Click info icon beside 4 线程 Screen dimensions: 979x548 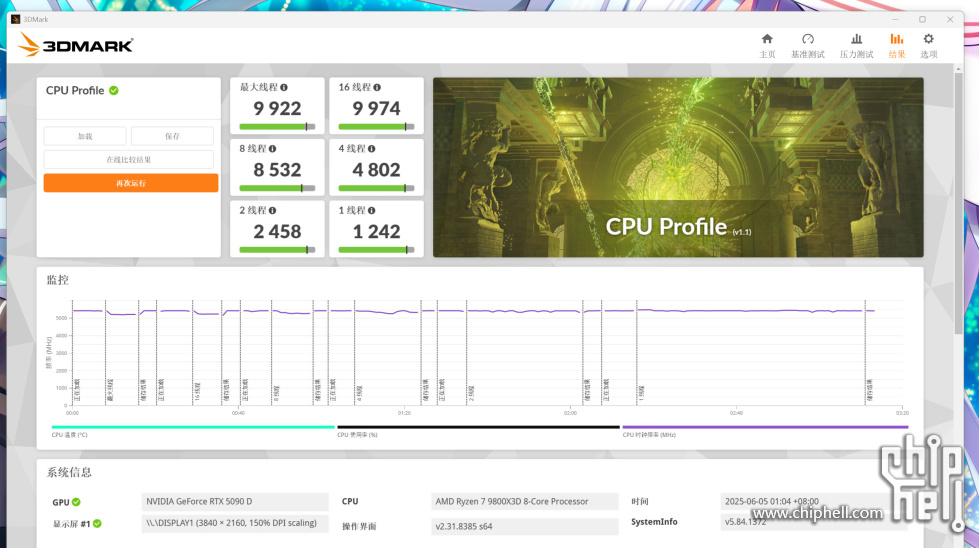371,149
